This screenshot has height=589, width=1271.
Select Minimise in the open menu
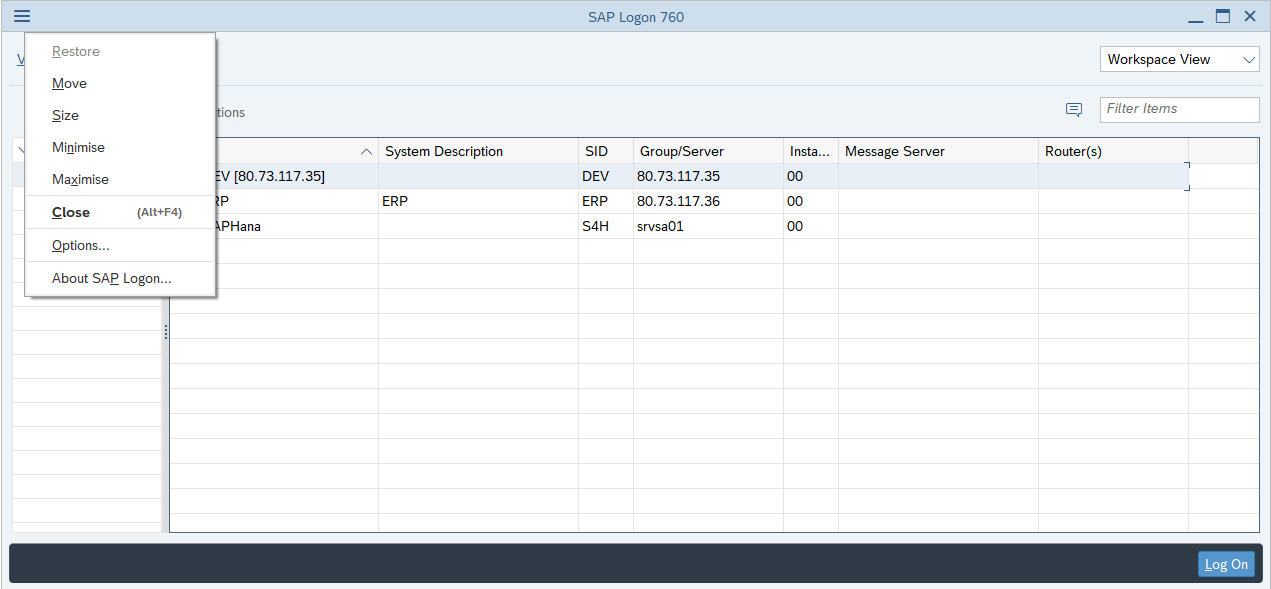tap(79, 148)
